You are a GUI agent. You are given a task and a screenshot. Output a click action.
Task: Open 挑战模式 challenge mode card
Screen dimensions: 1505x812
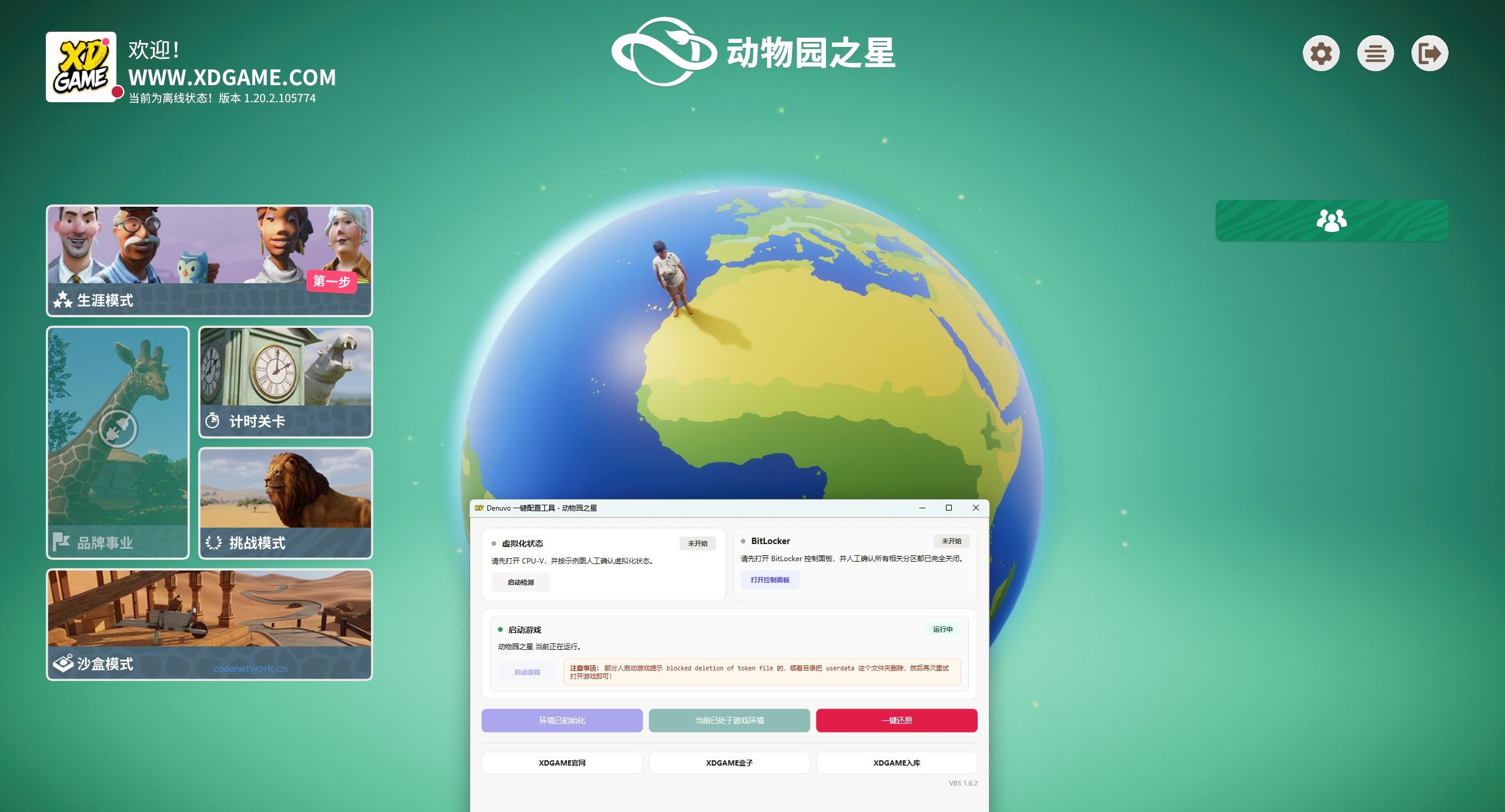point(286,503)
